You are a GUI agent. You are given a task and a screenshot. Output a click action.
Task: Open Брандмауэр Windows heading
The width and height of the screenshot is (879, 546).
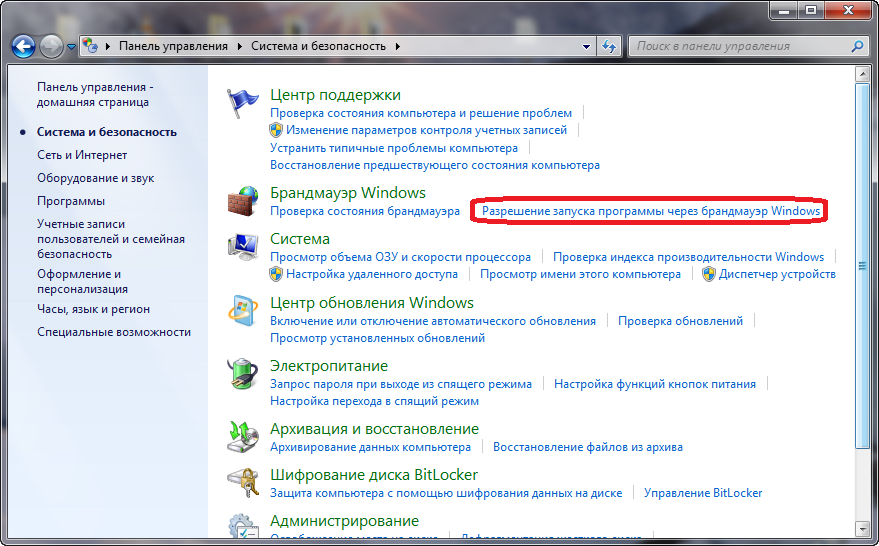348,192
